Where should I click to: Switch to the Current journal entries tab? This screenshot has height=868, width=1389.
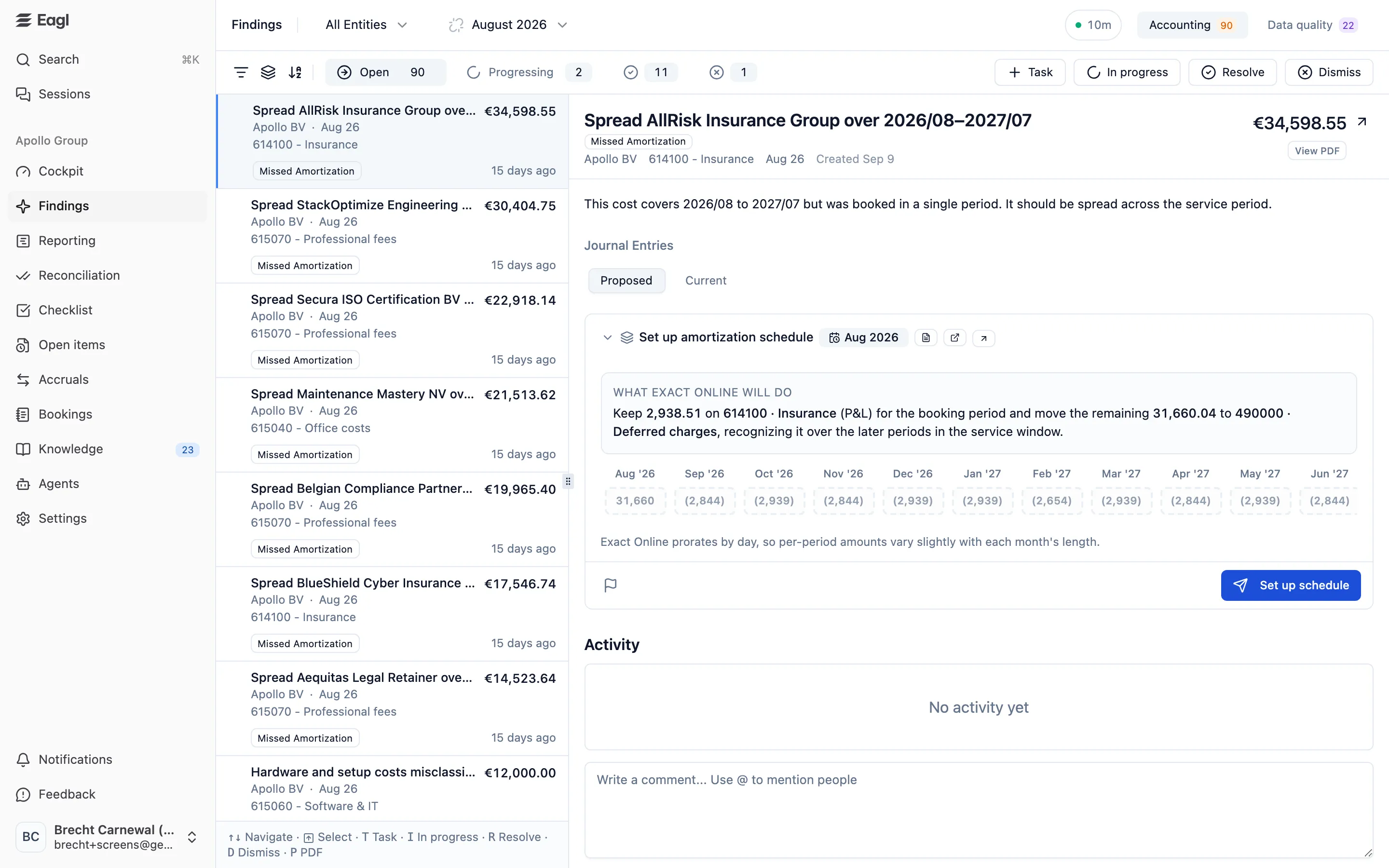click(x=706, y=280)
